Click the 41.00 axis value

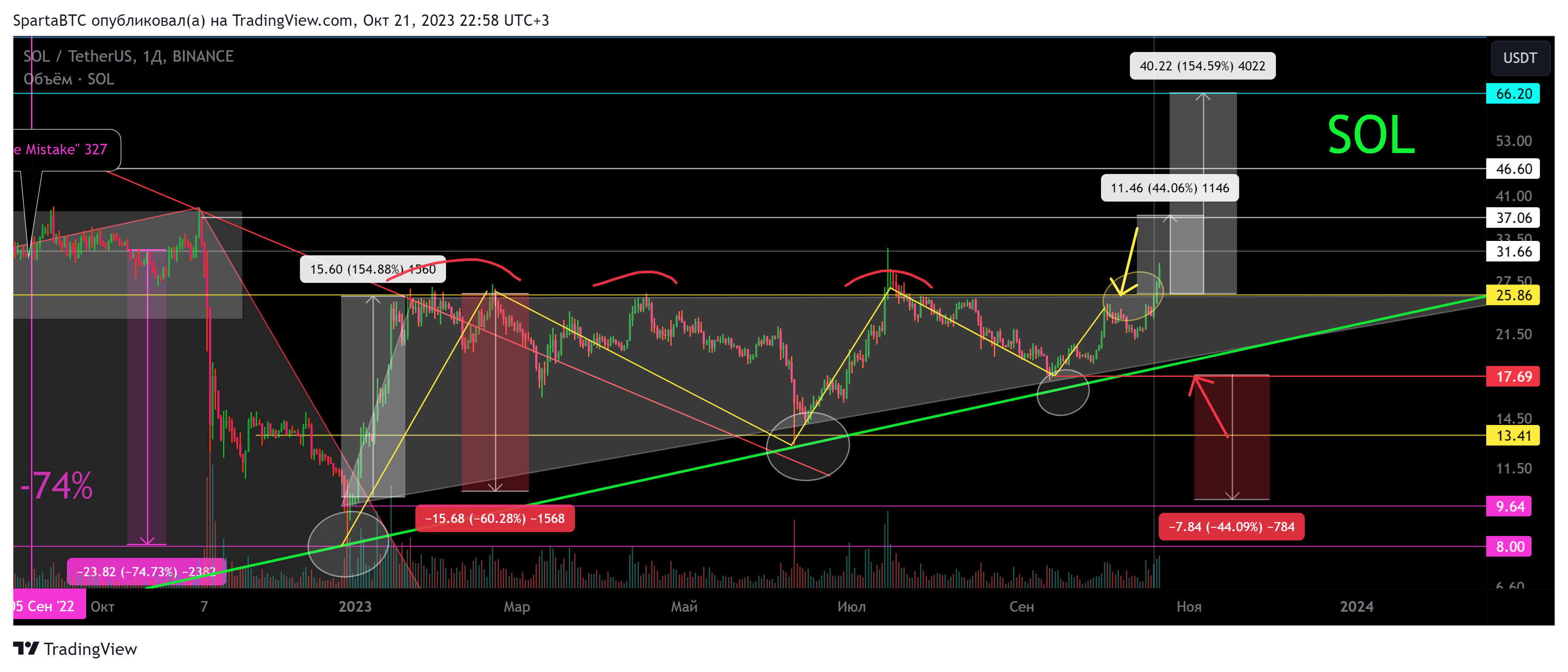[x=1513, y=196]
